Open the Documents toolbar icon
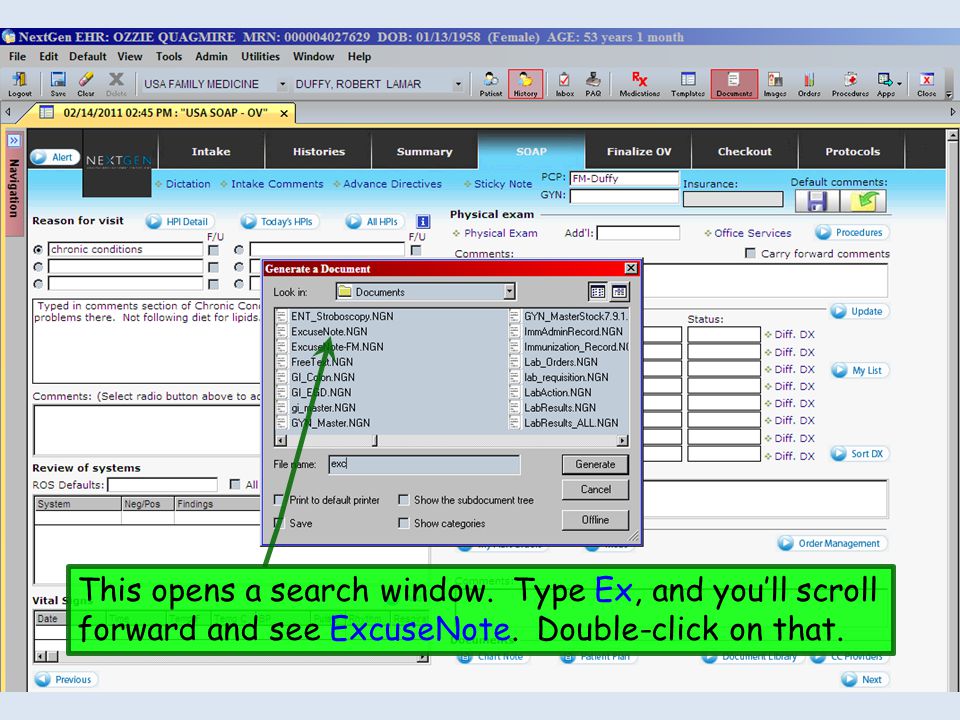The image size is (960, 720). coord(734,84)
